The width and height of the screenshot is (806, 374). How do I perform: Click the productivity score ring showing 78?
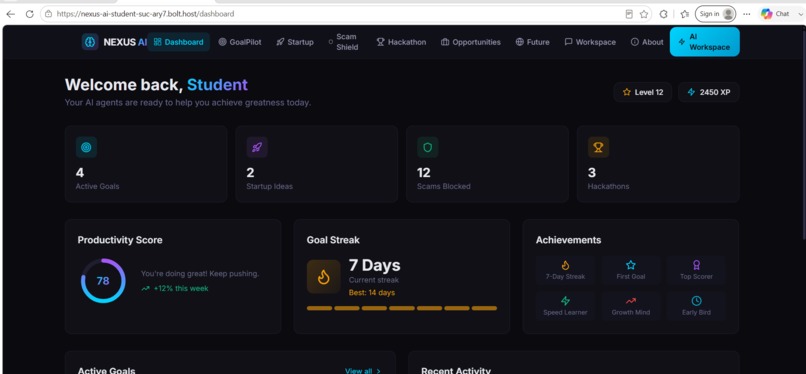tap(103, 281)
